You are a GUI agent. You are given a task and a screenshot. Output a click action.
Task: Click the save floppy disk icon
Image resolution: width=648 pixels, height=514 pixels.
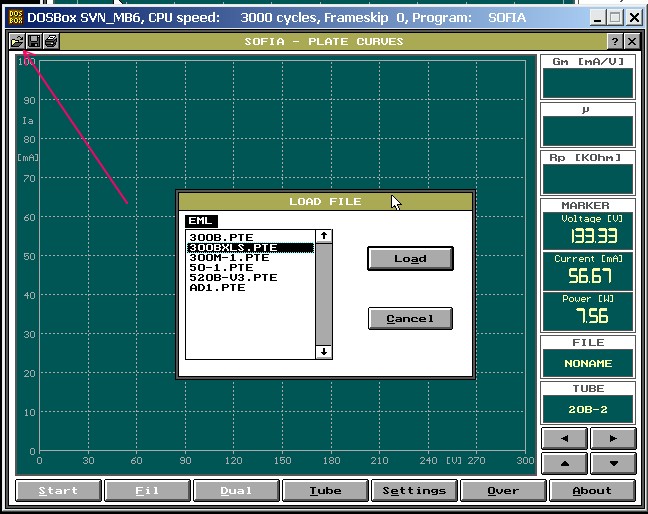pos(33,41)
